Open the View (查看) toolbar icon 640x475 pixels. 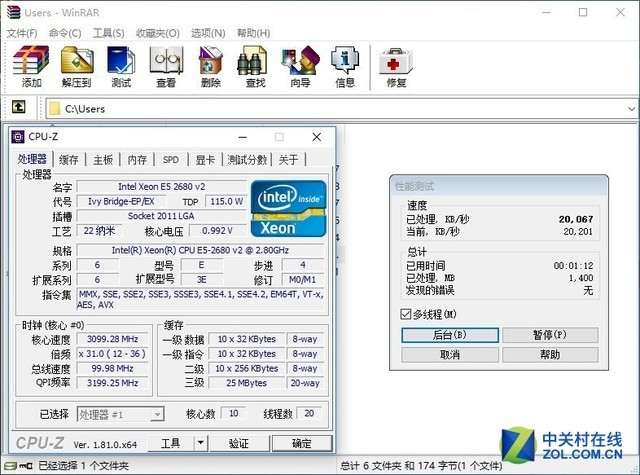(166, 60)
